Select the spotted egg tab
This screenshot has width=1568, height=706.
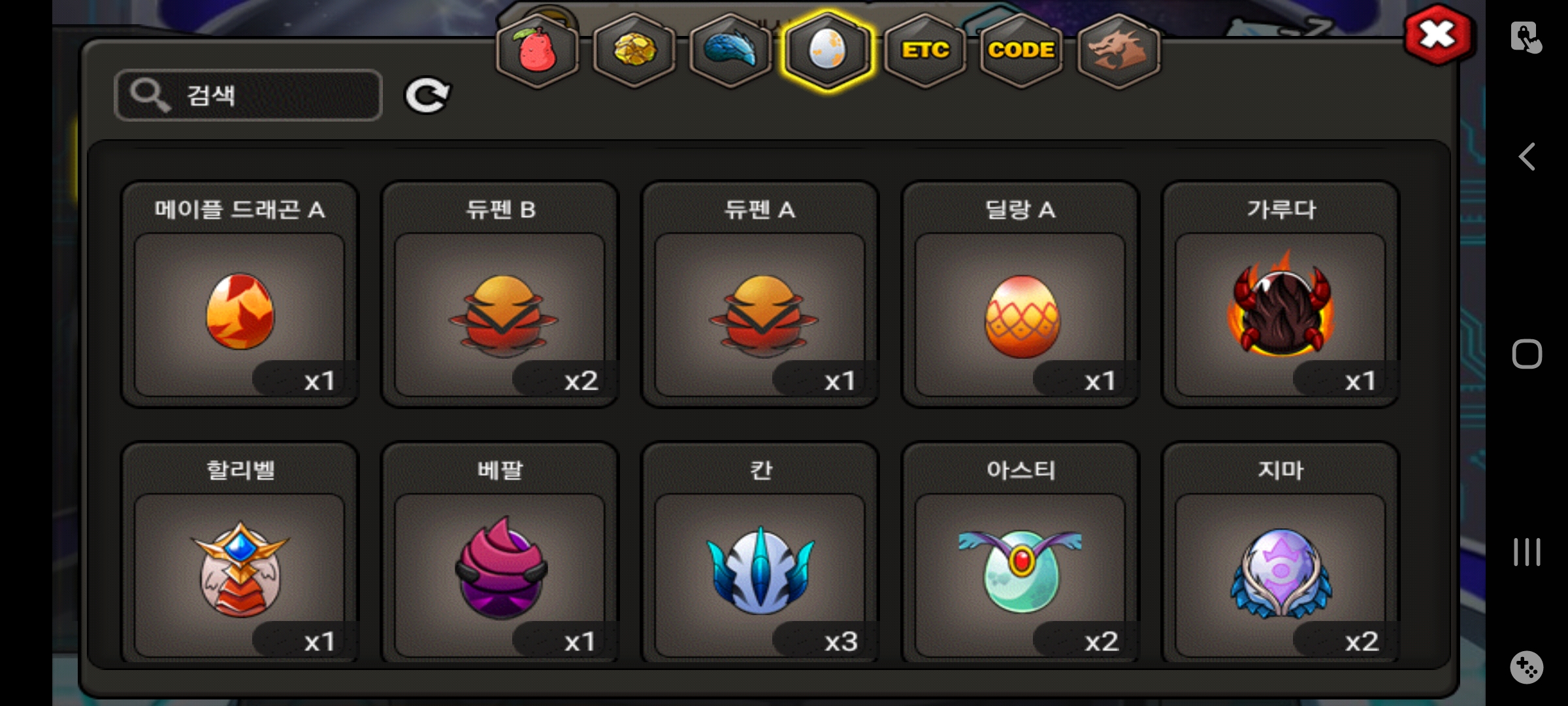tap(828, 50)
